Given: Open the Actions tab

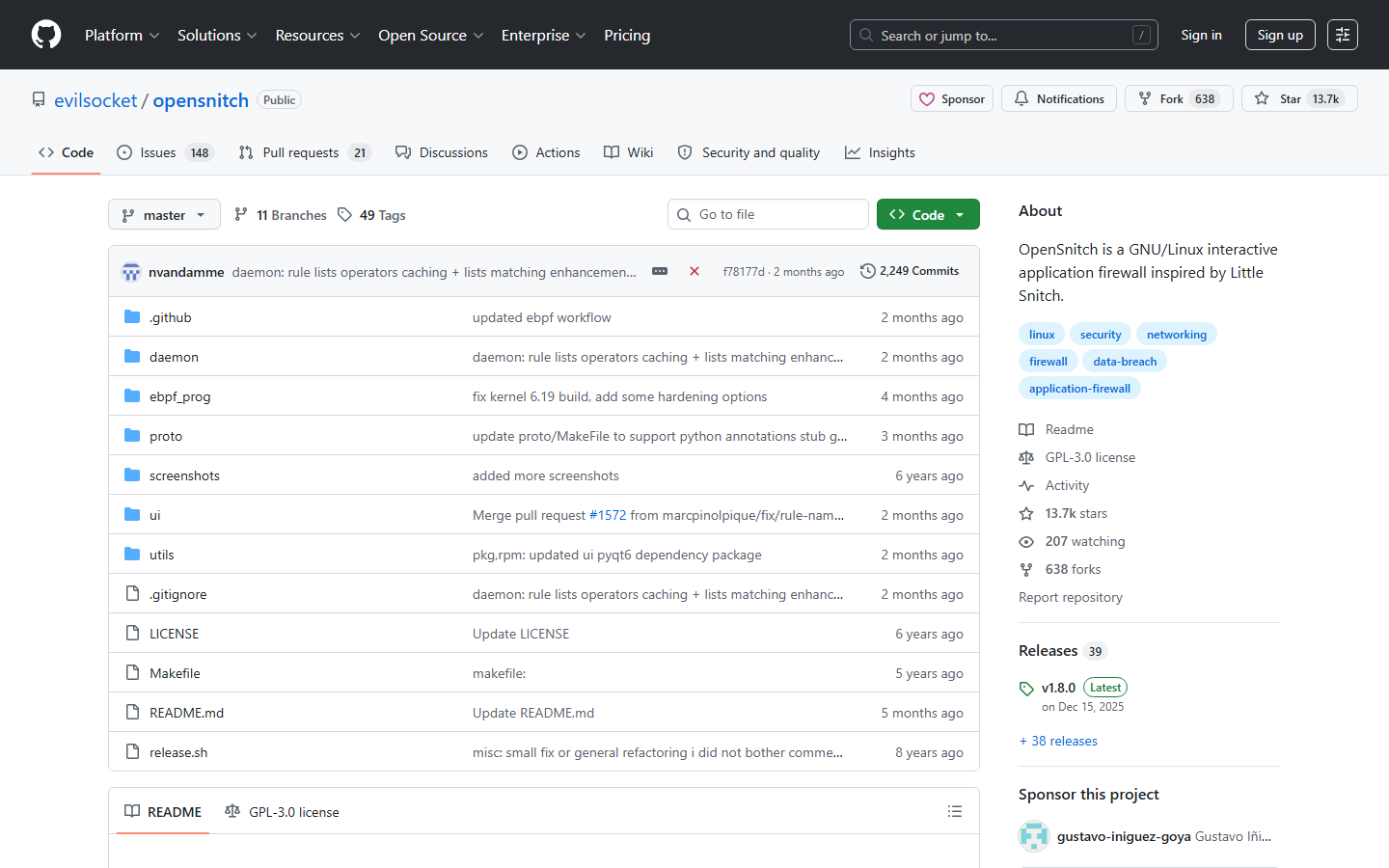Looking at the screenshot, I should click(x=546, y=152).
